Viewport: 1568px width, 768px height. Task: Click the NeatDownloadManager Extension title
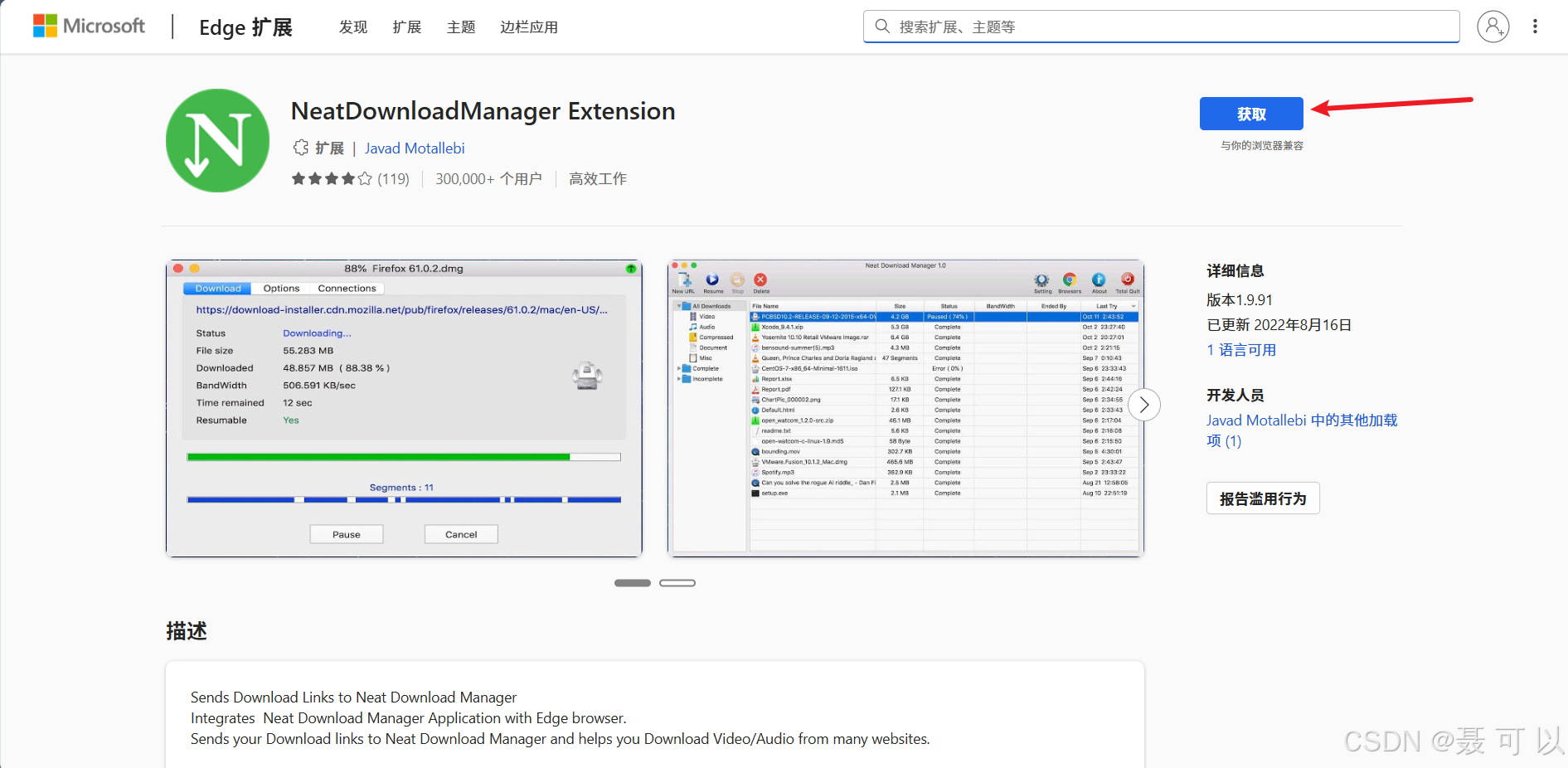(483, 111)
